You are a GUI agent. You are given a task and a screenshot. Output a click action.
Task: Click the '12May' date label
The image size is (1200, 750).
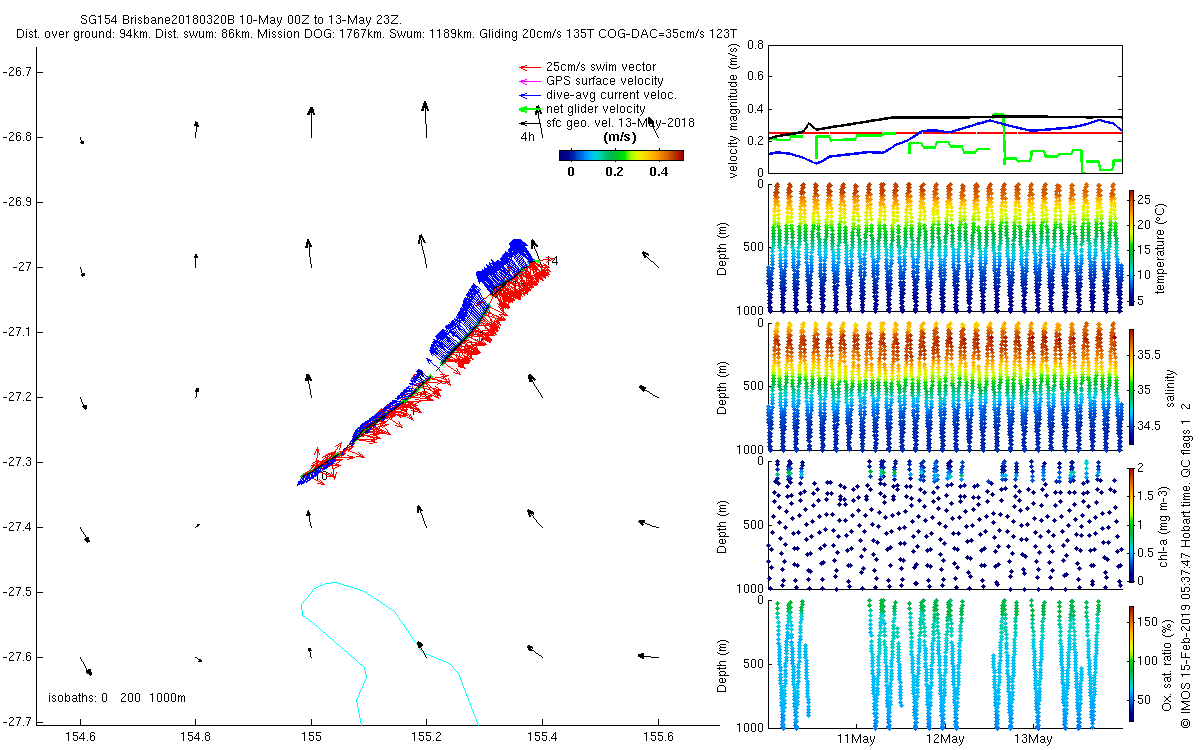point(945,739)
